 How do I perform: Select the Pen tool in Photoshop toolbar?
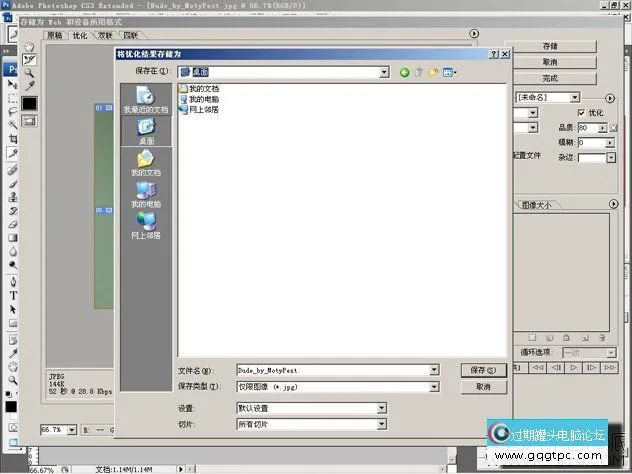pyautogui.click(x=13, y=281)
